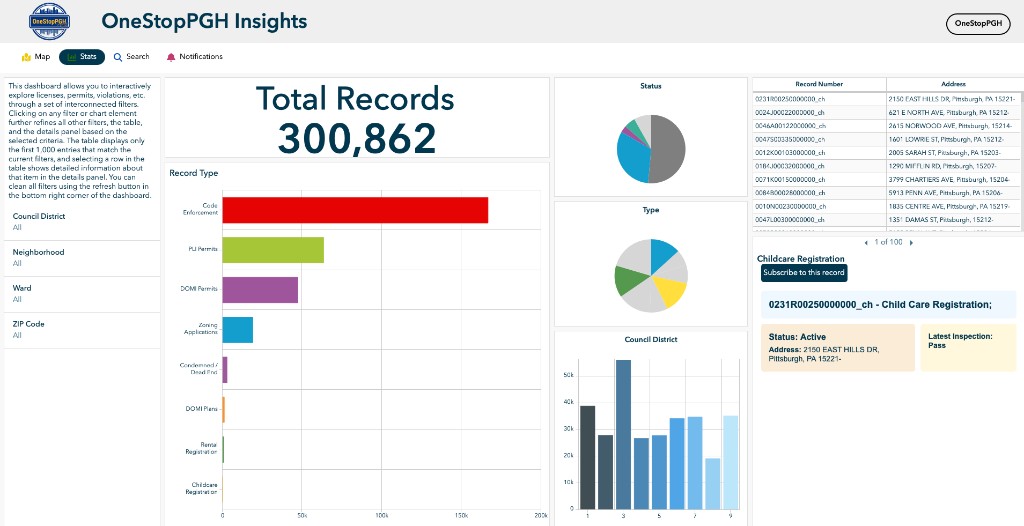Select record 0012K00103000000_ch row
Viewport: 1024px width, 526px height.
[x=888, y=153]
